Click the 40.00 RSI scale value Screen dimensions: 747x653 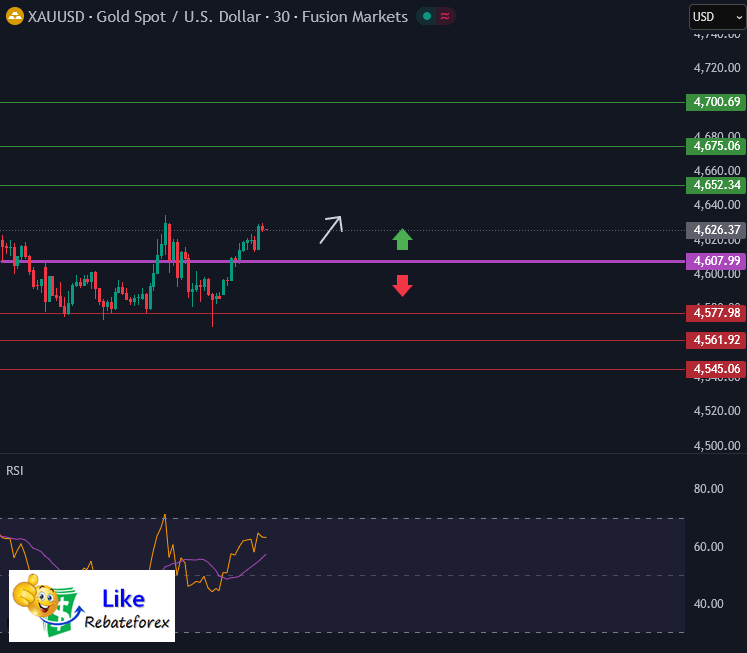(x=708, y=604)
